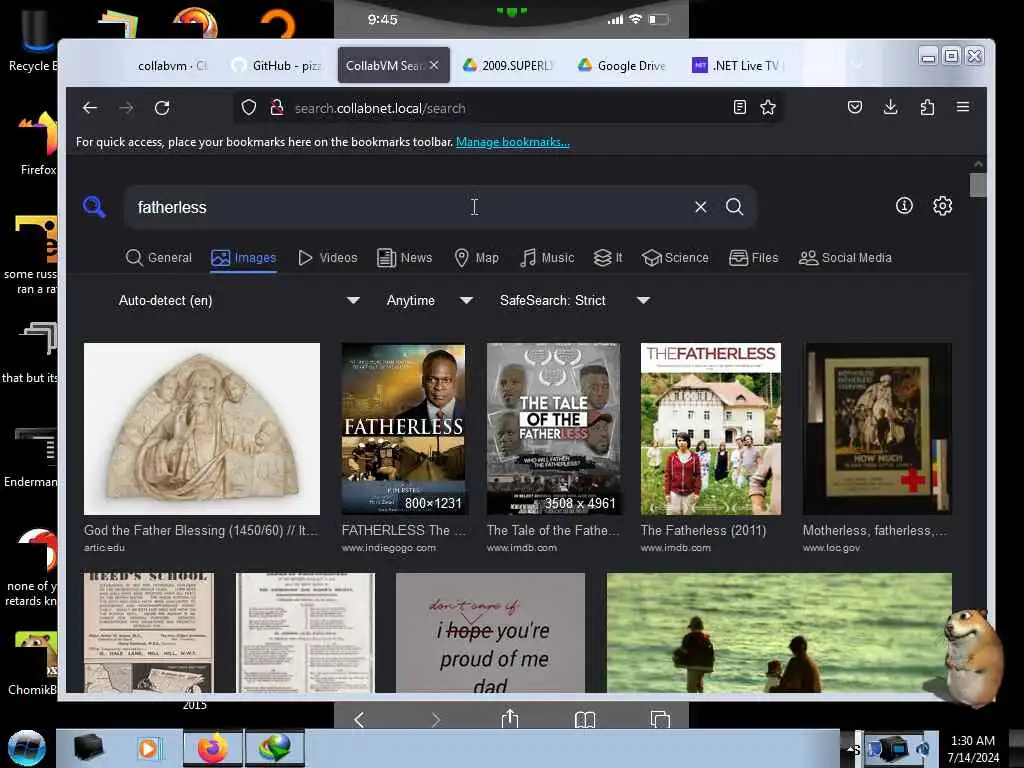Switch to the Google Drive browser tab
Image resolution: width=1024 pixels, height=768 pixels.
(622, 65)
